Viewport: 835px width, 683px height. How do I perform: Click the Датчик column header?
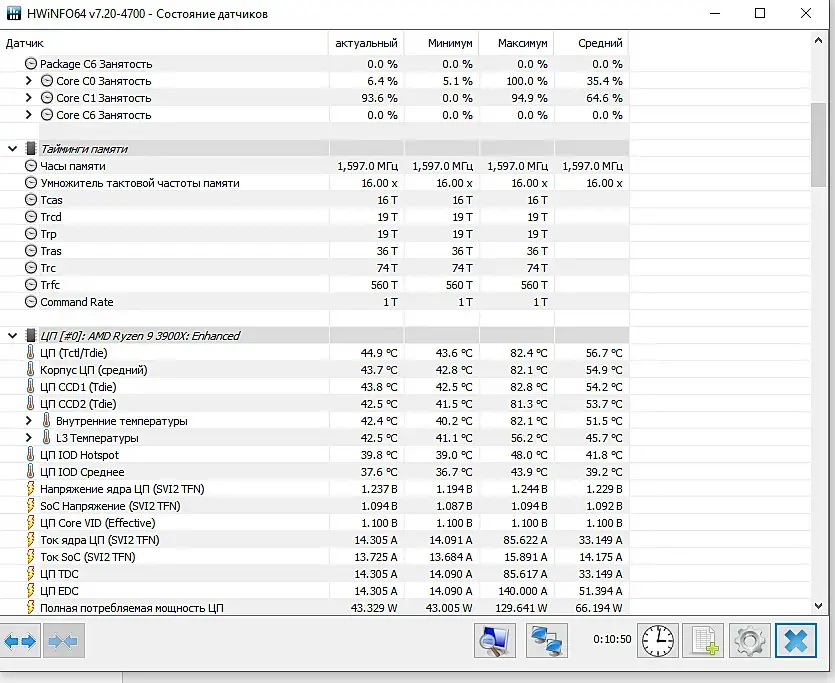pyautogui.click(x=164, y=43)
